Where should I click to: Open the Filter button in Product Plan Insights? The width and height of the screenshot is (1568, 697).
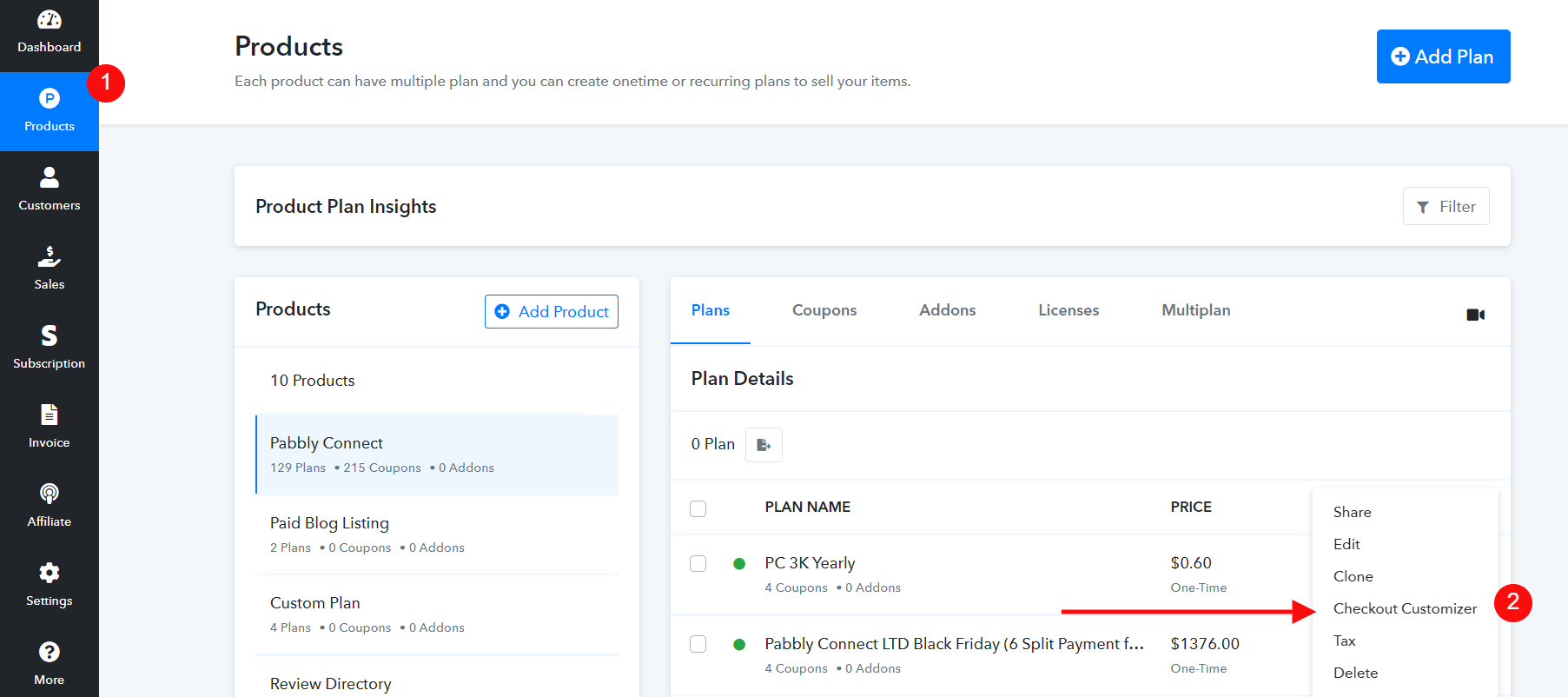(x=1446, y=207)
